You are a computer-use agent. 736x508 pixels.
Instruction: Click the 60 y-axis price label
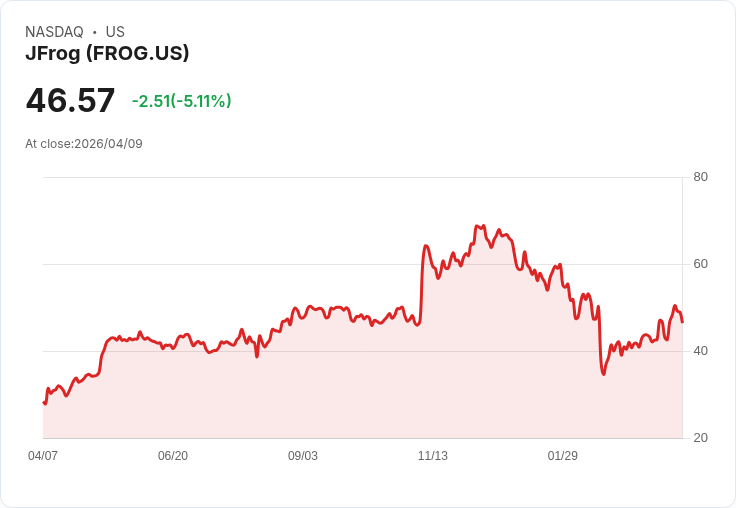pyautogui.click(x=701, y=265)
